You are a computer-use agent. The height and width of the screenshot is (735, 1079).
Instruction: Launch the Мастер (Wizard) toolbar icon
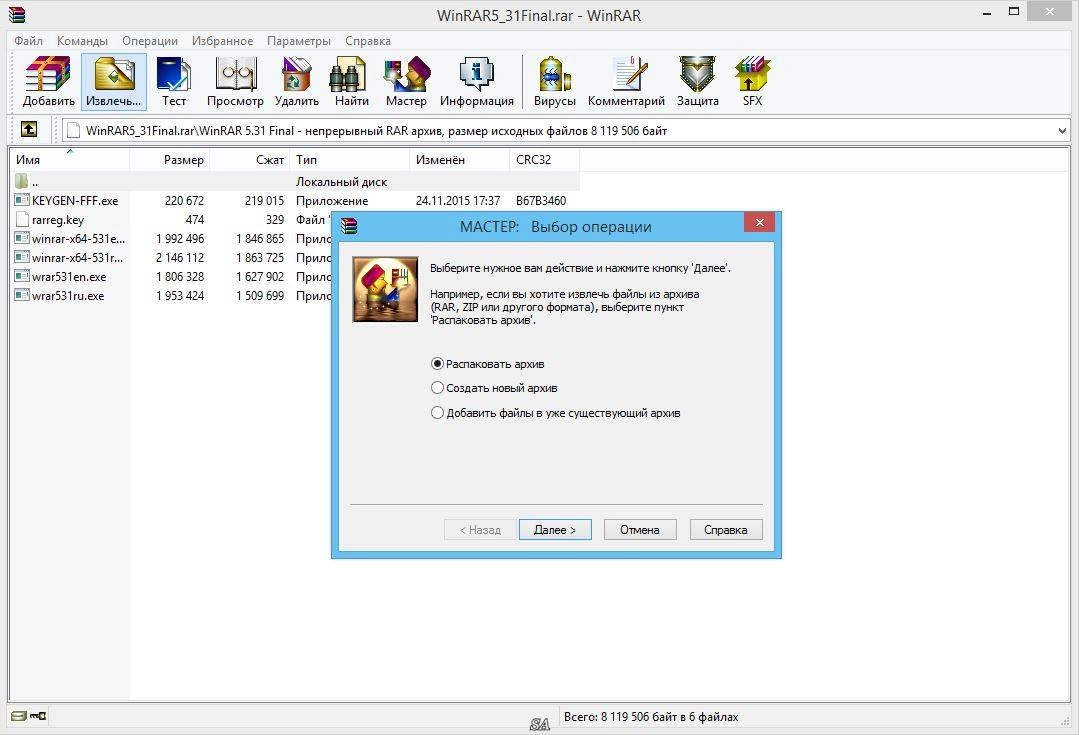tap(406, 82)
